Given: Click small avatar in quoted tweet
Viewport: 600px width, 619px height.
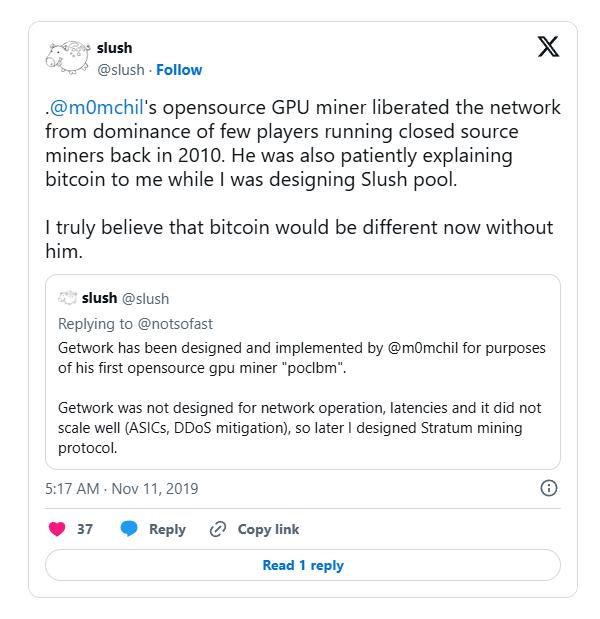Looking at the screenshot, I should click(67, 298).
